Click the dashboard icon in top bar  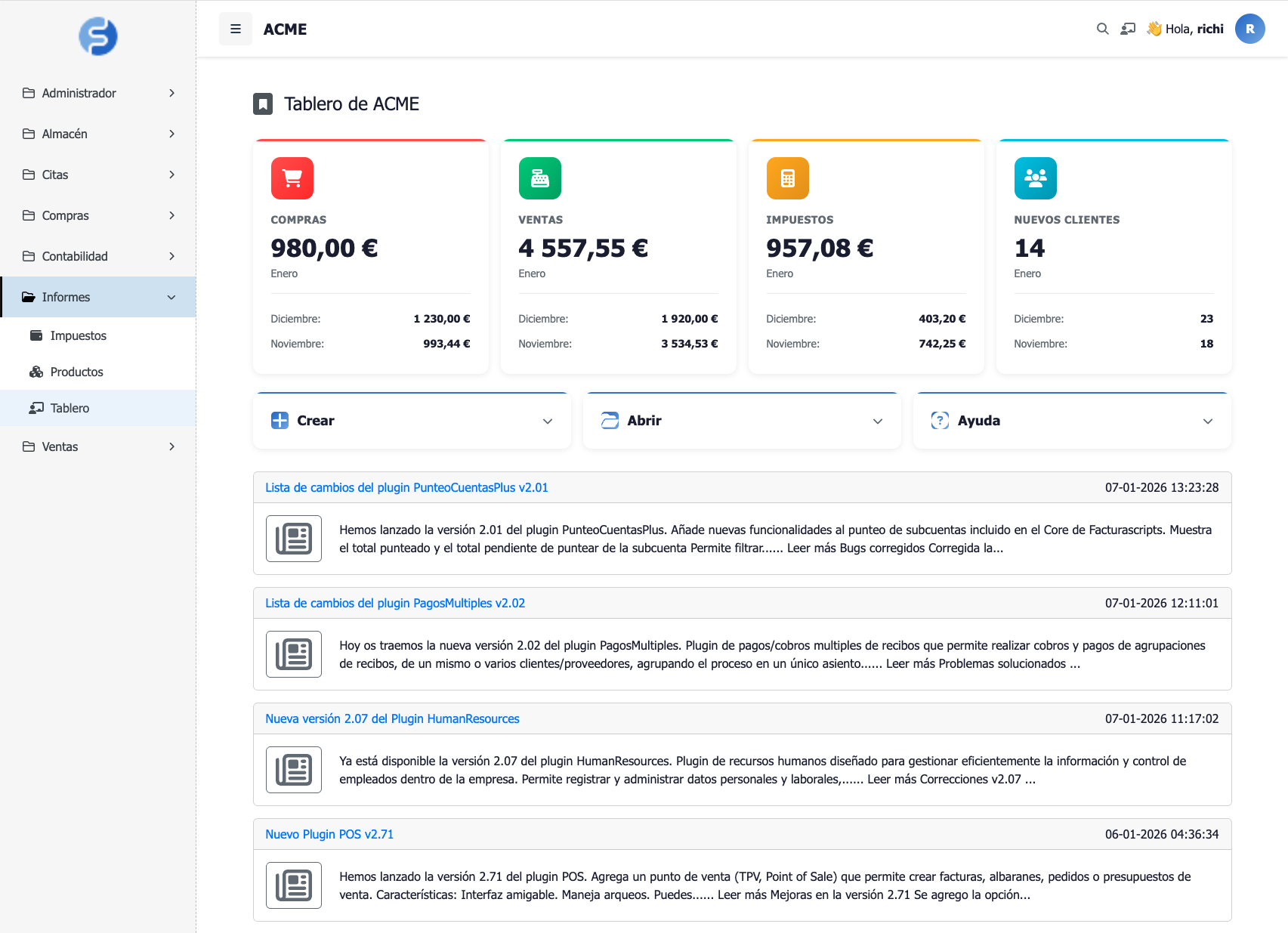[1128, 29]
